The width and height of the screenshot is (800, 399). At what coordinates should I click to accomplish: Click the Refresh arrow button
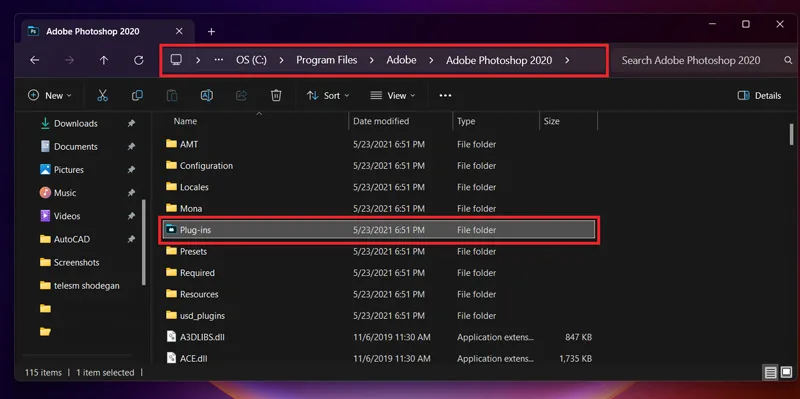click(138, 60)
